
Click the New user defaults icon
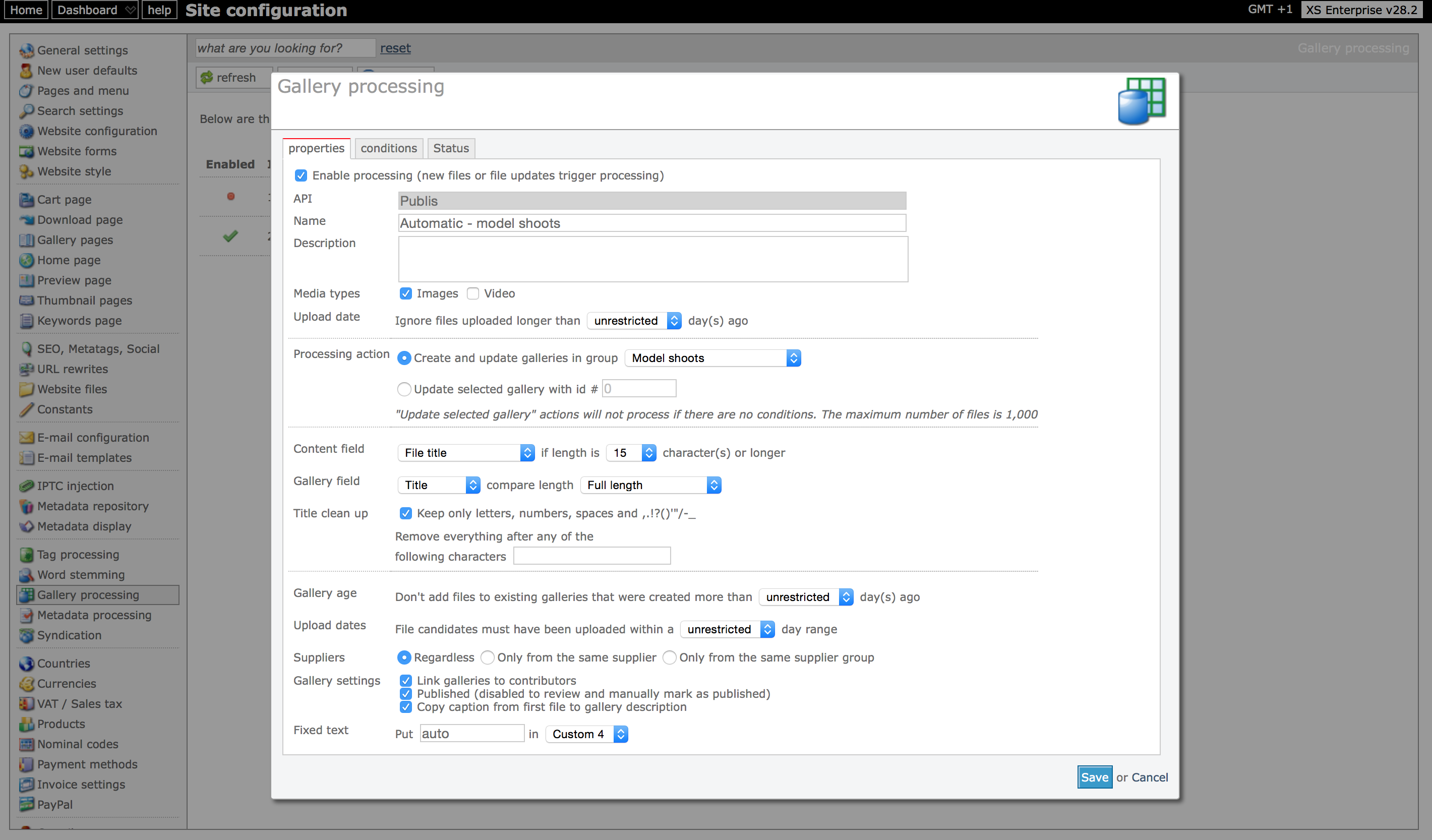click(x=26, y=71)
